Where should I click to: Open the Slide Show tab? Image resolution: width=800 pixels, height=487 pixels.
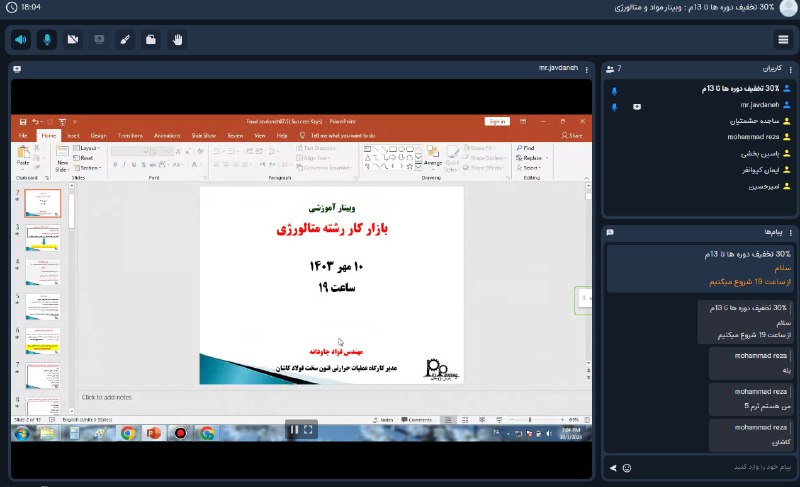click(x=204, y=136)
